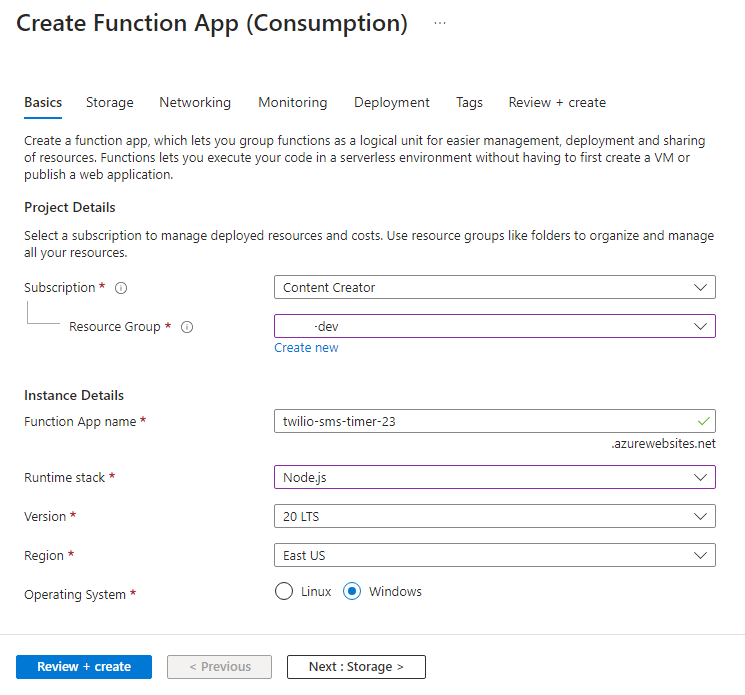Select the Linux operating system option
Image resolution: width=745 pixels, height=695 pixels.
(284, 591)
